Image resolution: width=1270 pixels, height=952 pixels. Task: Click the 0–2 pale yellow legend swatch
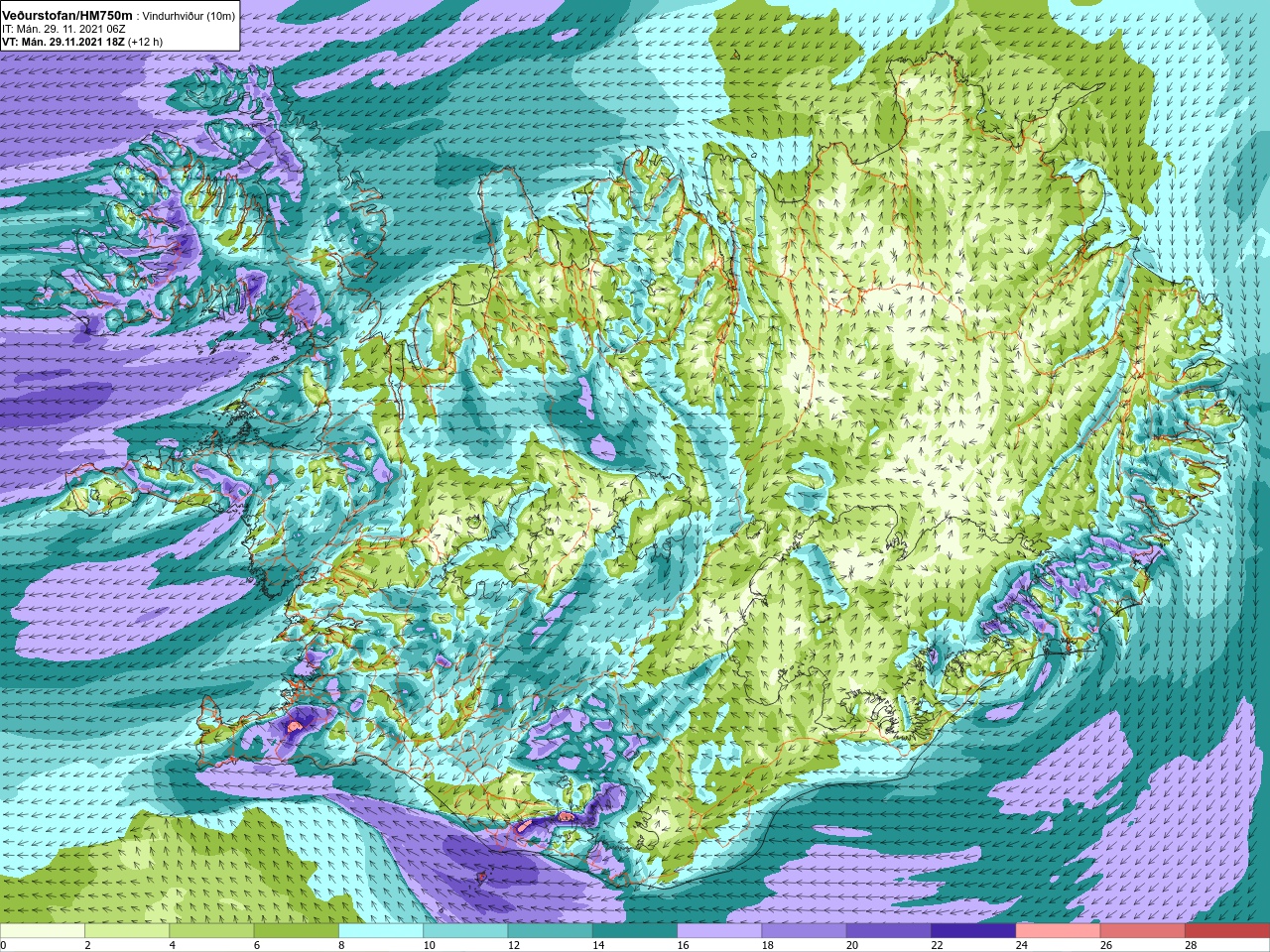[x=43, y=931]
